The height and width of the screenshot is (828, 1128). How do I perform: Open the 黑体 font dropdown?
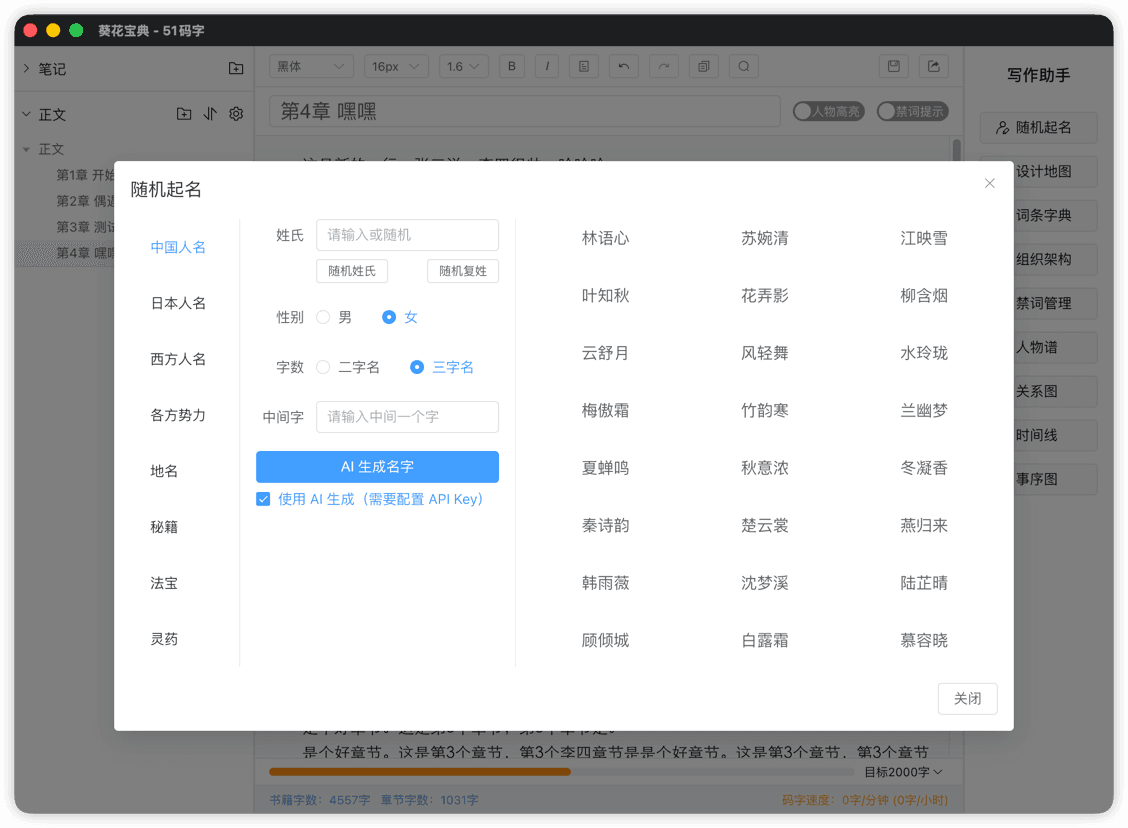pyautogui.click(x=310, y=66)
